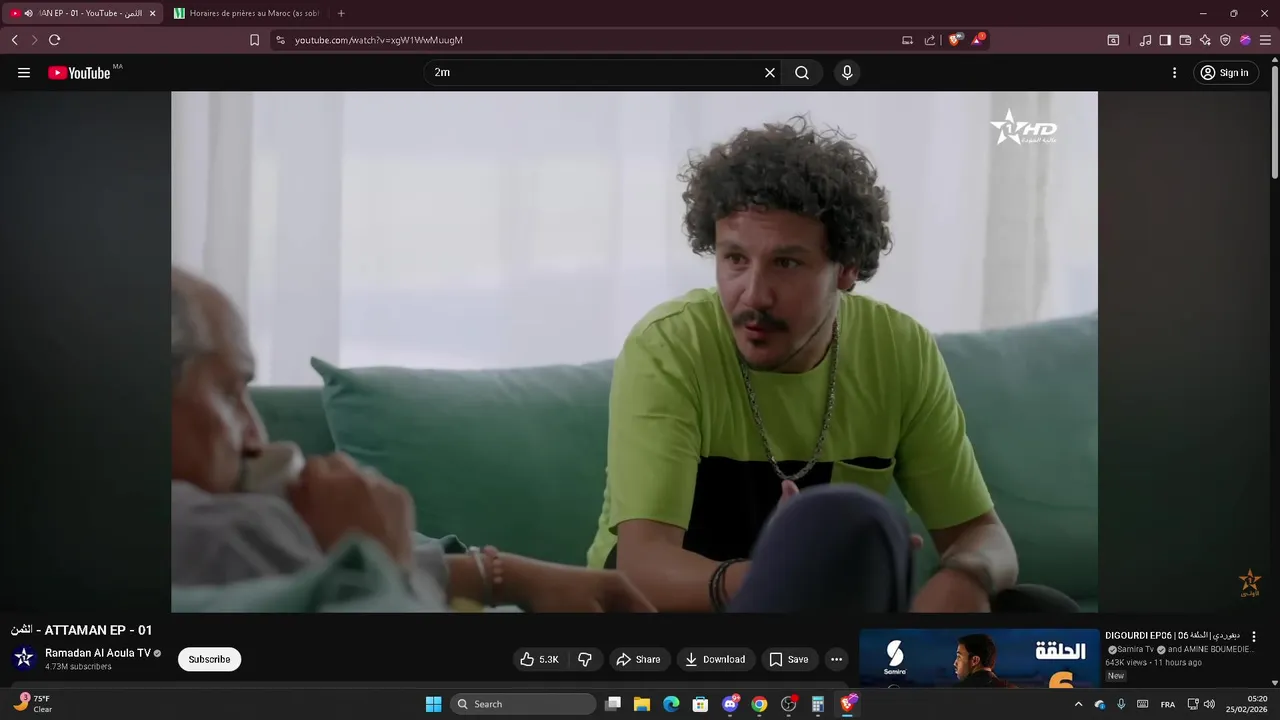Open File Explorer from taskbar
The image size is (1280, 720).
642,704
